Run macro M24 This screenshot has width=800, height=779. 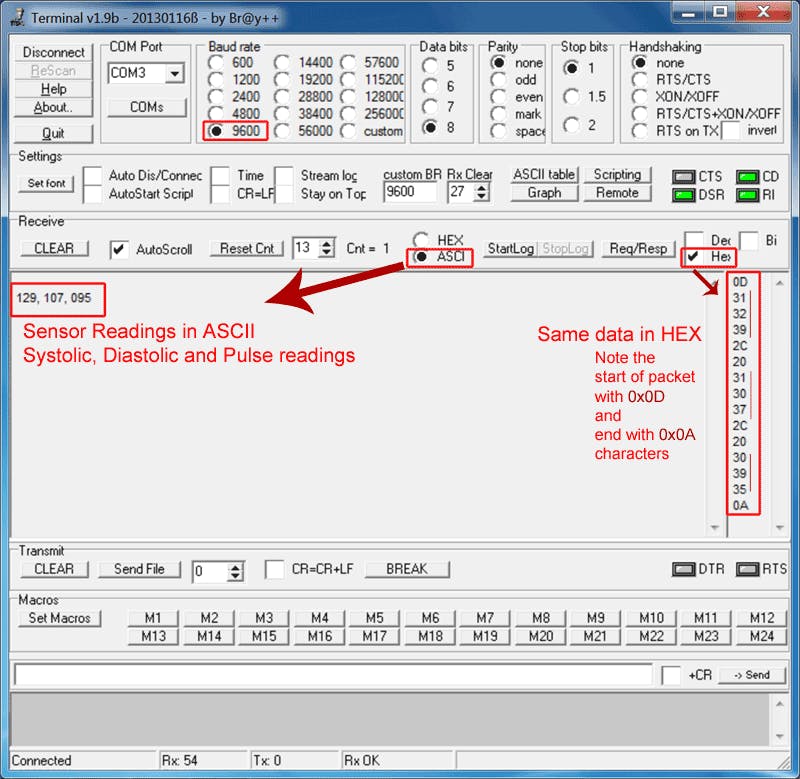(x=762, y=636)
